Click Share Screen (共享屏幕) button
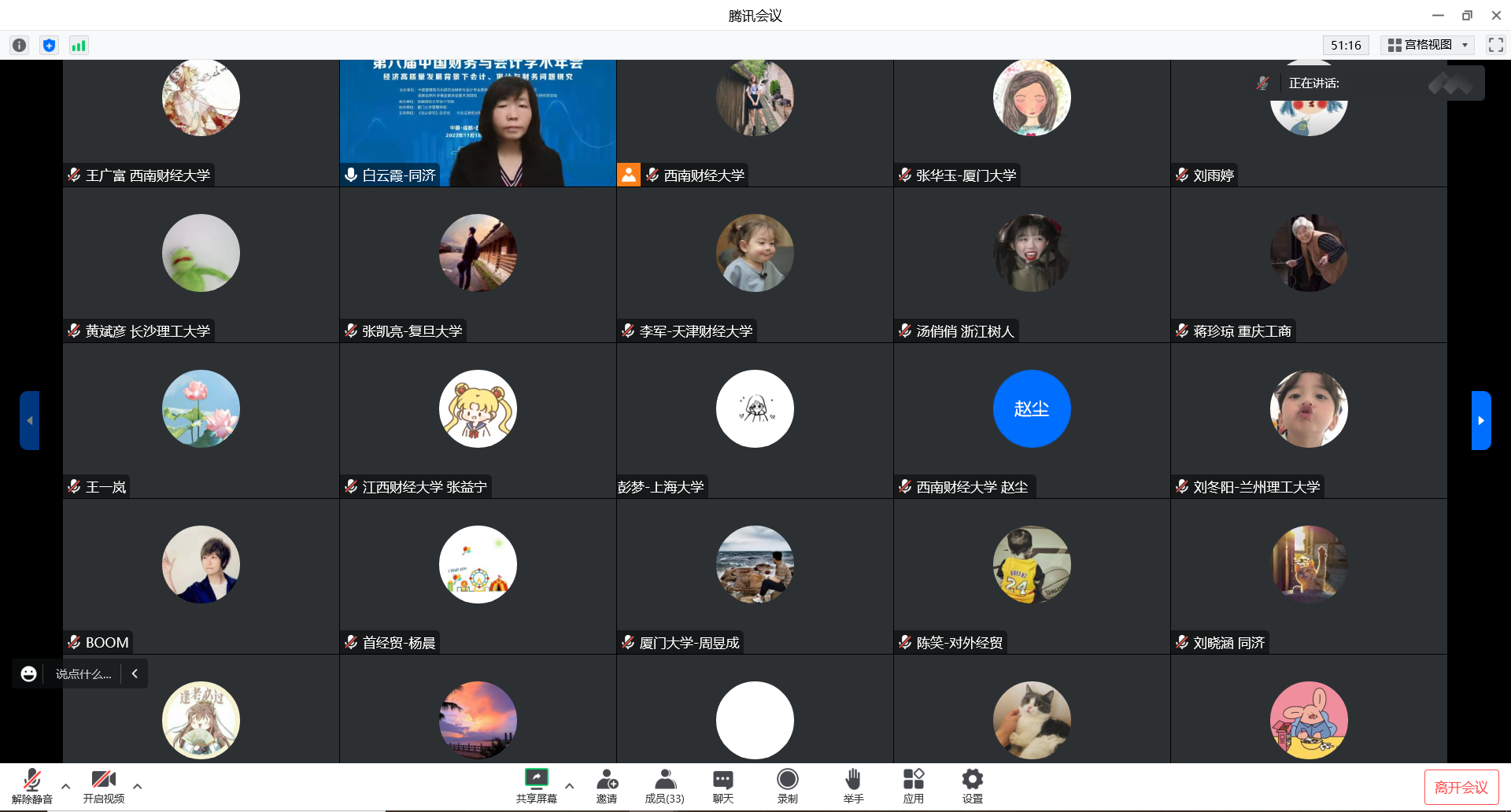This screenshot has height=812, width=1511. tap(537, 786)
